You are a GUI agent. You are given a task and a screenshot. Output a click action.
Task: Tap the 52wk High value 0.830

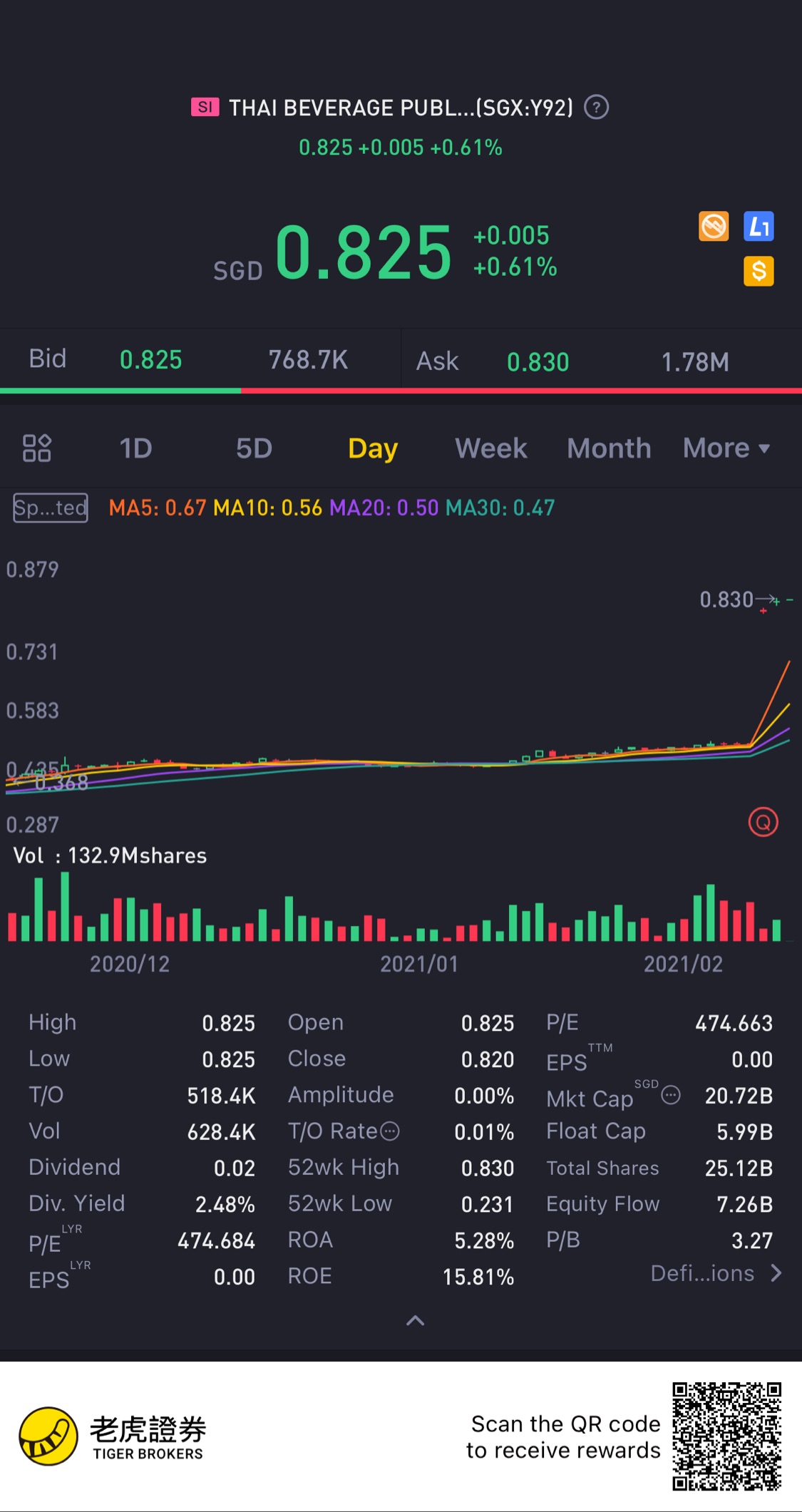coord(488,1168)
